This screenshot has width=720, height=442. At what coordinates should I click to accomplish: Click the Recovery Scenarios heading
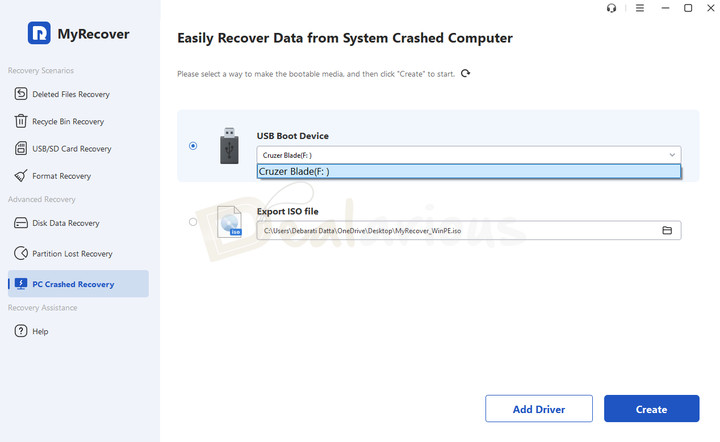click(x=41, y=70)
